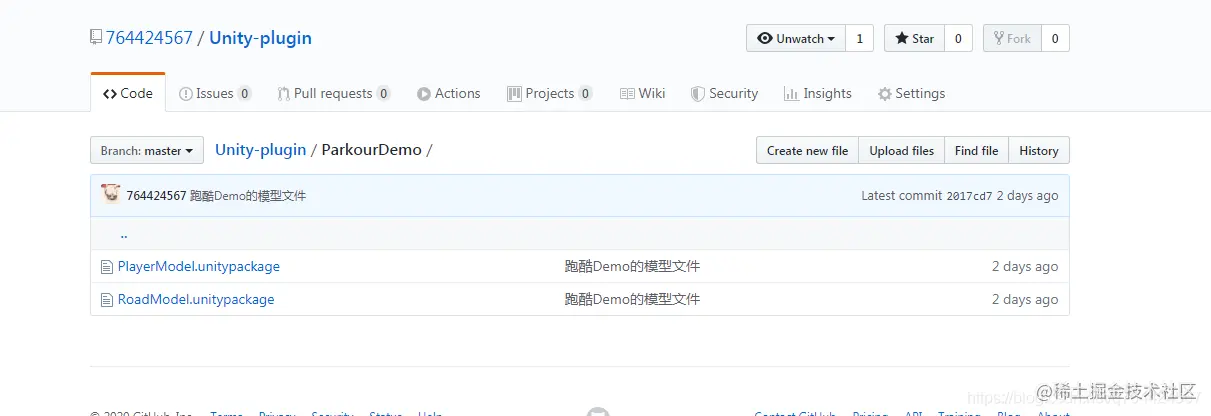
Task: Open the Insights tab
Action: (818, 93)
